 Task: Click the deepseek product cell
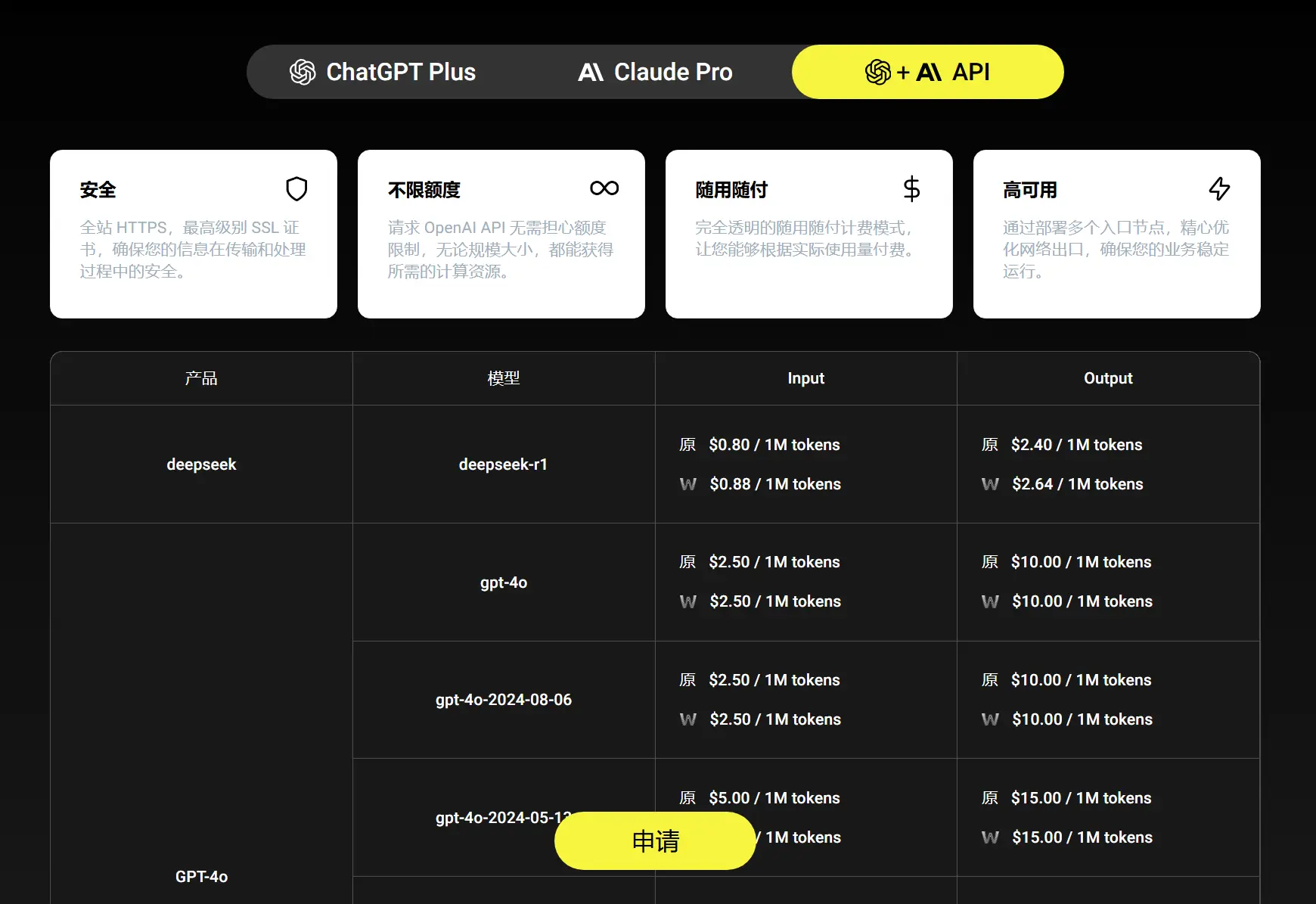coord(201,464)
